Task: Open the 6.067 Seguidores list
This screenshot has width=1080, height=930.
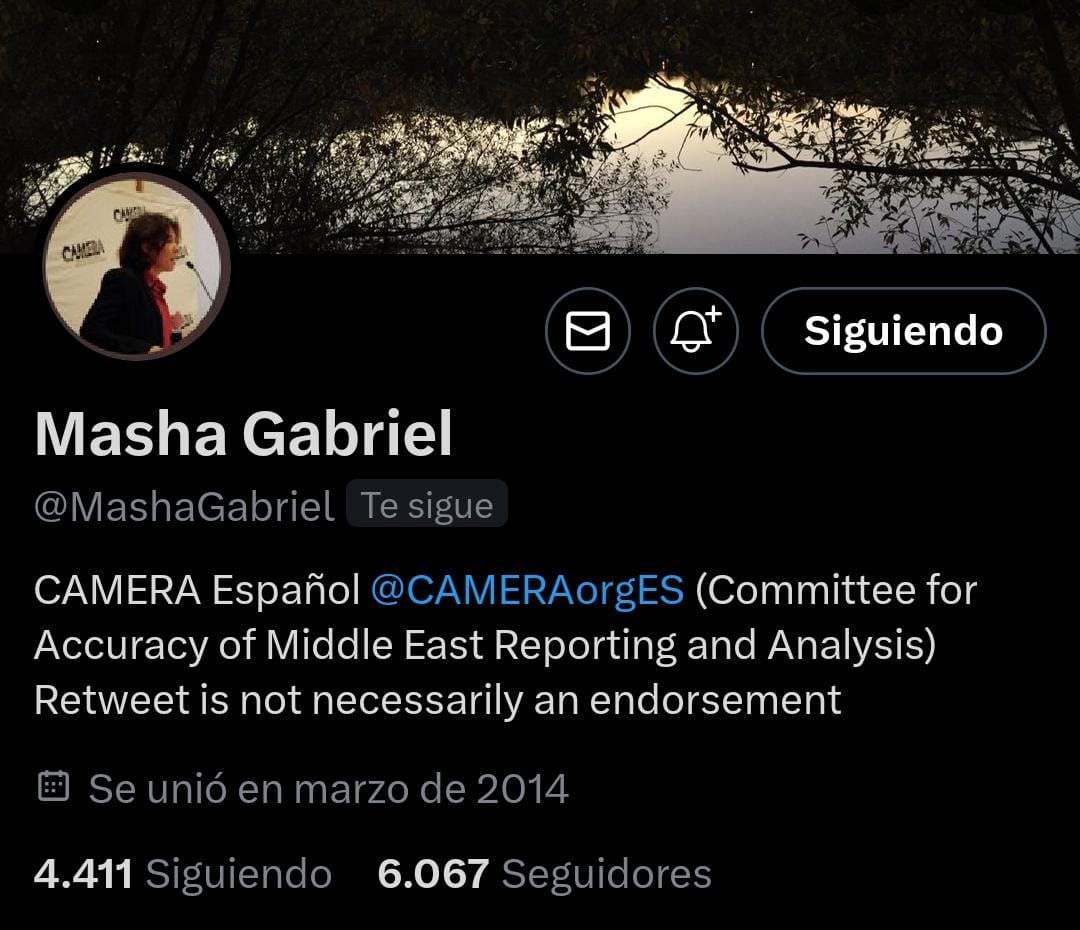Action: pos(544,874)
